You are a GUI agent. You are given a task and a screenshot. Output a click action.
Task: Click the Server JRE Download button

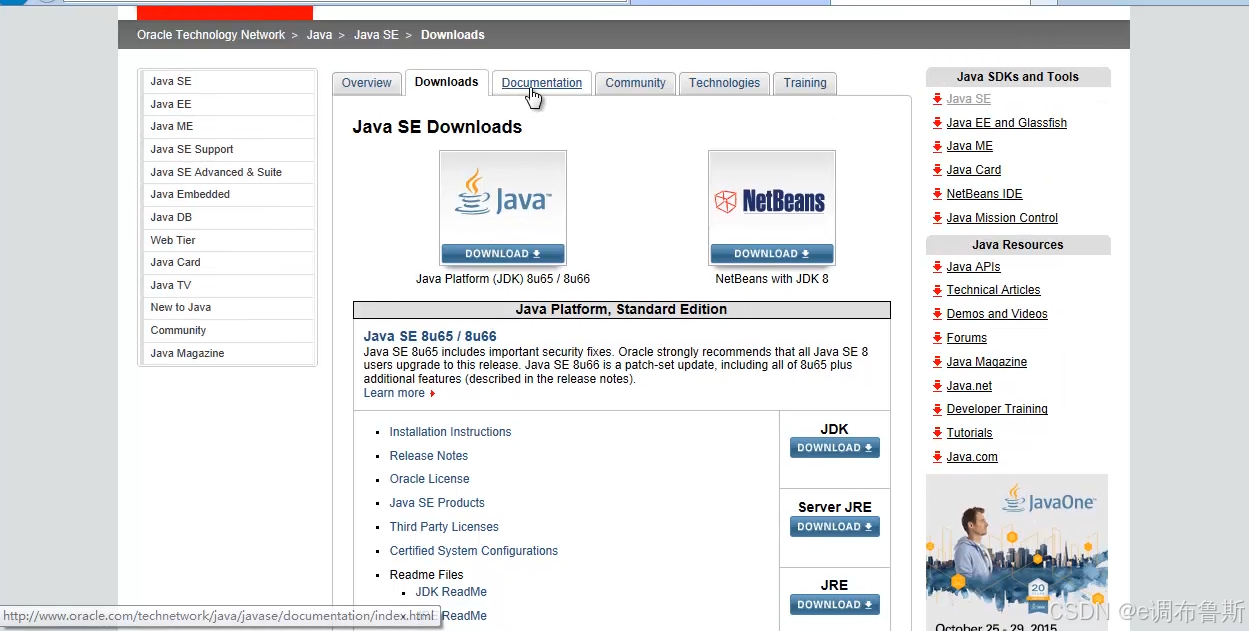point(835,527)
